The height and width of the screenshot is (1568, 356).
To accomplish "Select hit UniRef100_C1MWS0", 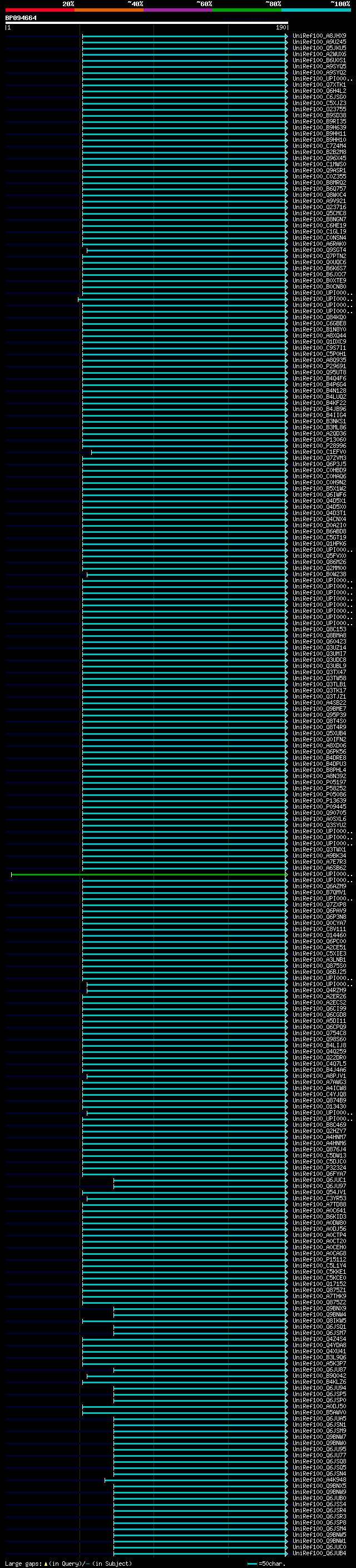I will pyautogui.click(x=319, y=164).
